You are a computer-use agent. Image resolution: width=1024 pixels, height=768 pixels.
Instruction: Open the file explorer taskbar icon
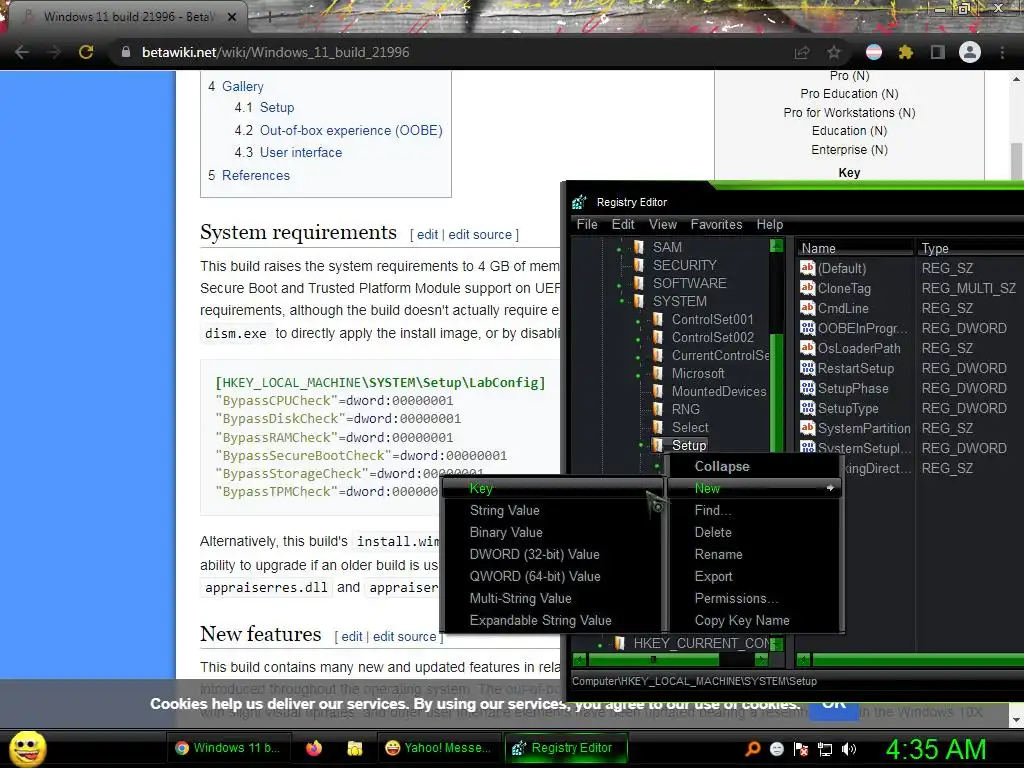tap(355, 748)
